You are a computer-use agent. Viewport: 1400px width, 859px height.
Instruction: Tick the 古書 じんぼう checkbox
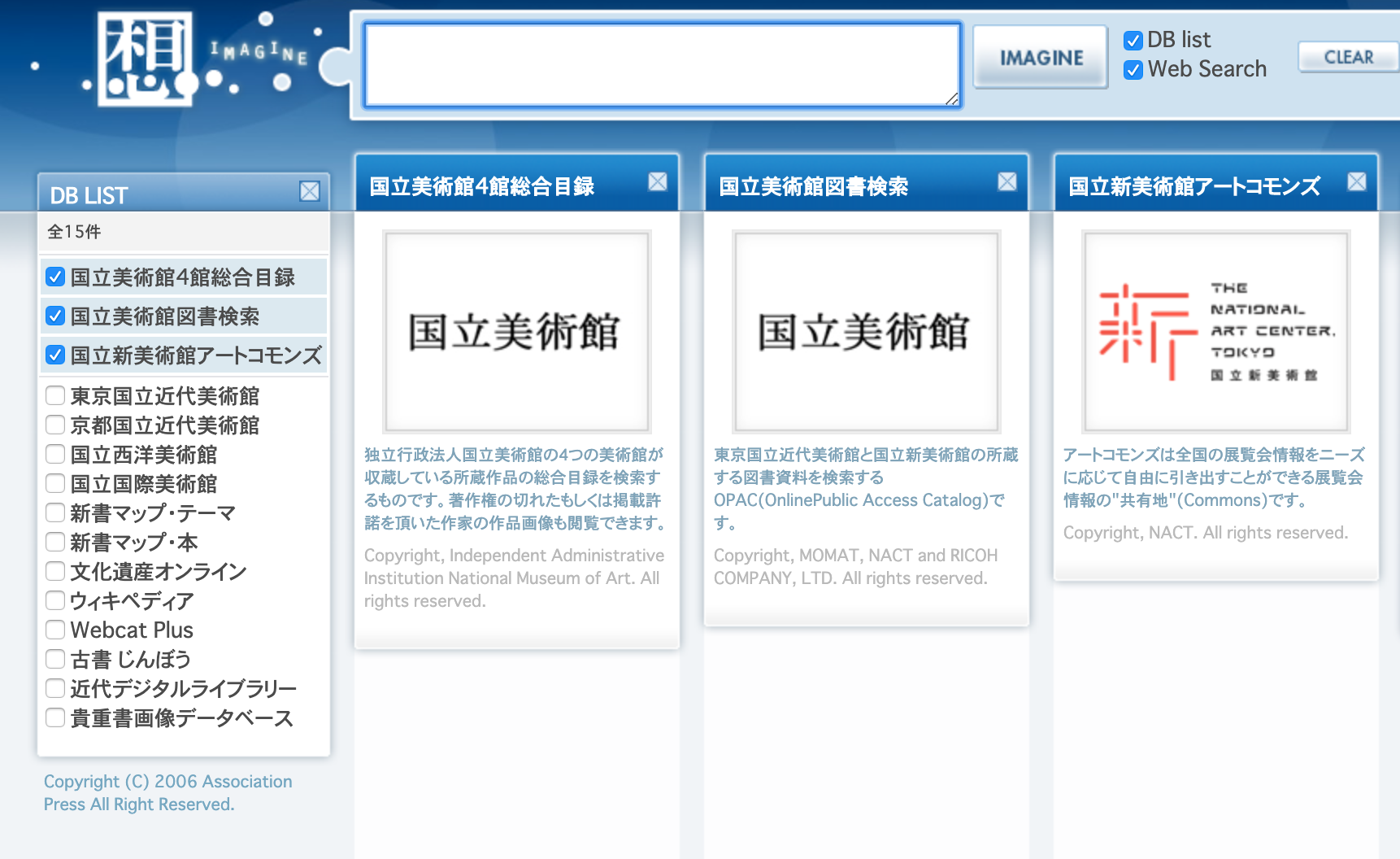click(x=55, y=659)
